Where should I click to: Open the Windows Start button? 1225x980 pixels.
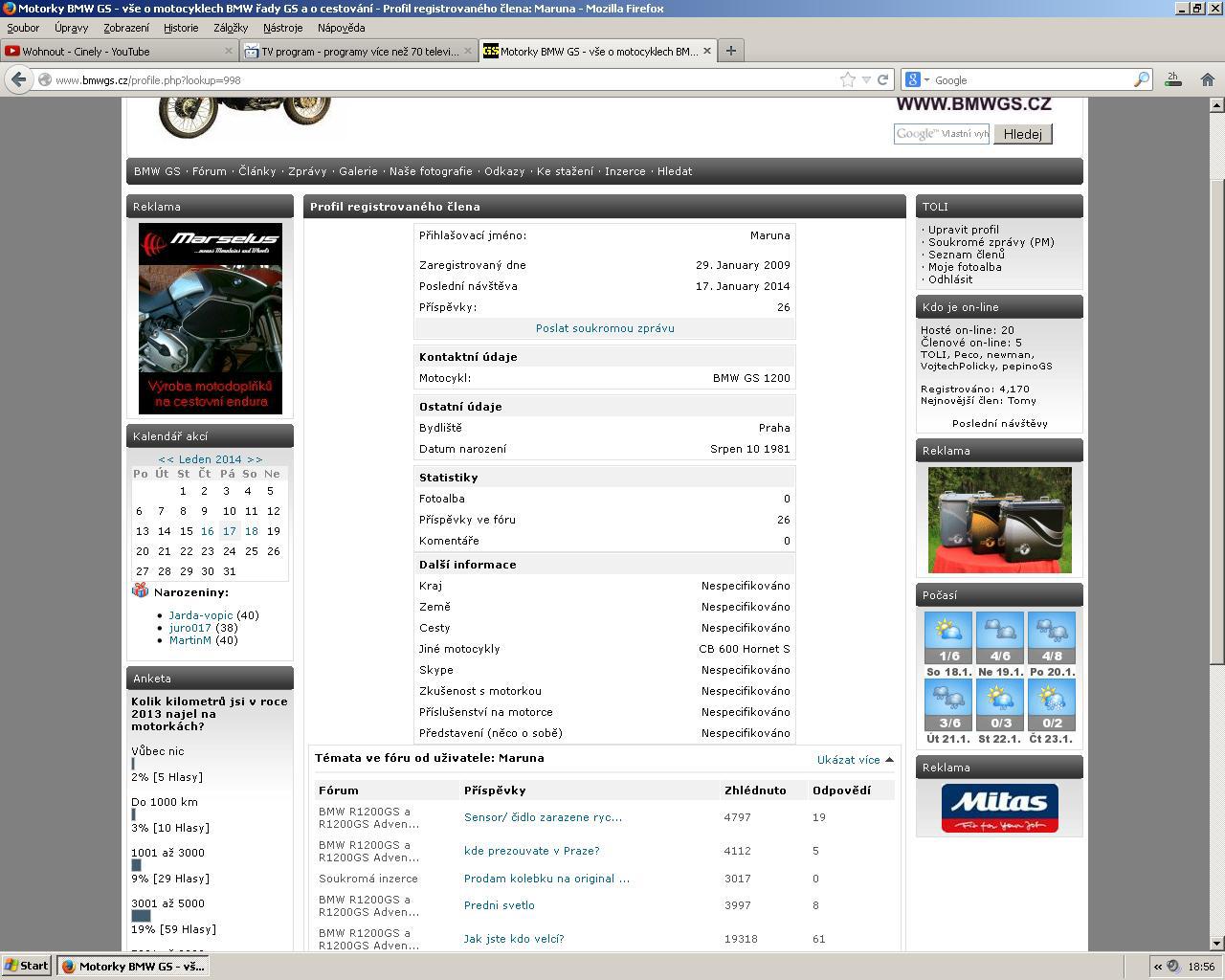point(27,966)
